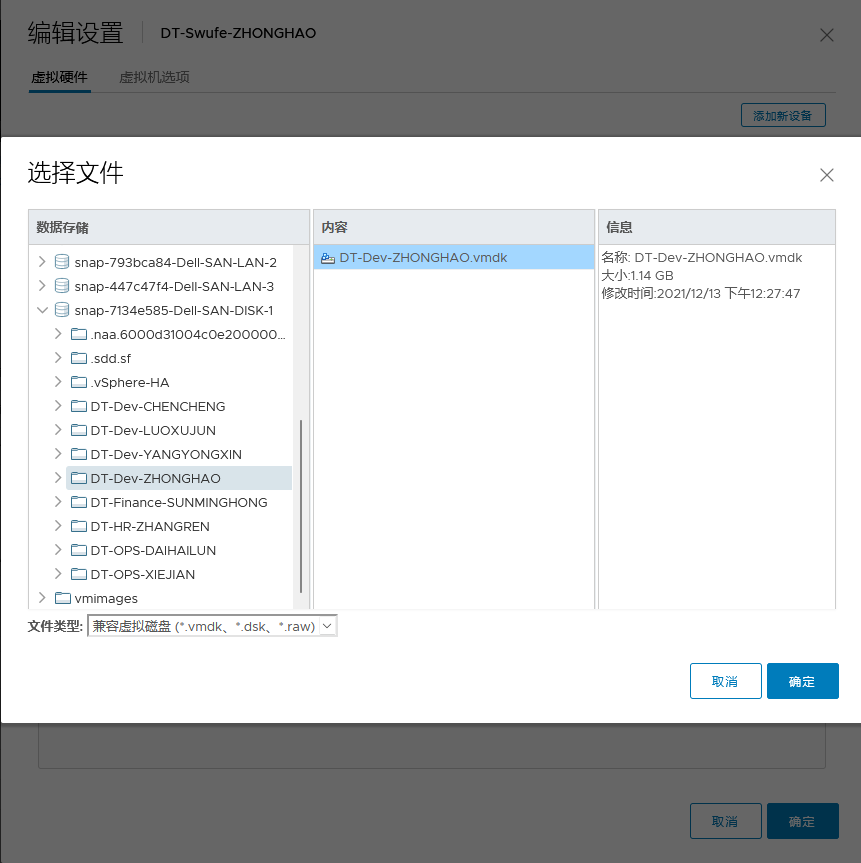
Task: Click the .vSphere-HA folder icon
Action: point(78,382)
